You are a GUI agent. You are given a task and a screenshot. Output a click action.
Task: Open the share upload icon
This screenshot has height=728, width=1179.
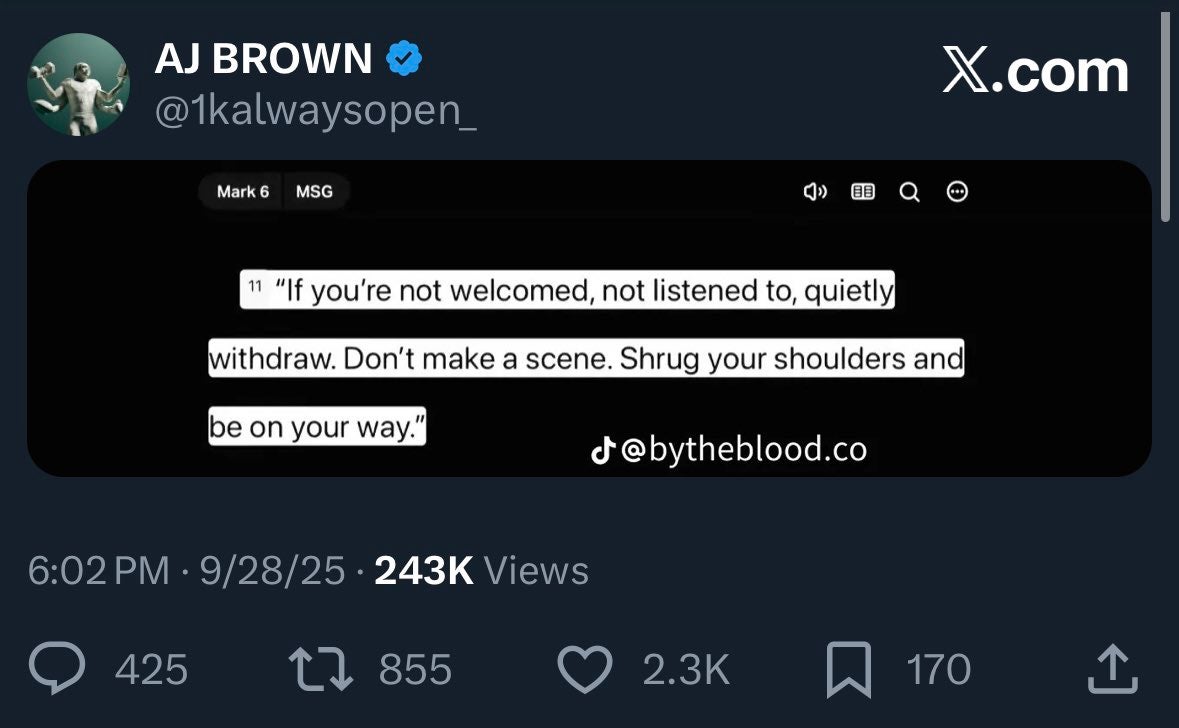click(x=1113, y=668)
